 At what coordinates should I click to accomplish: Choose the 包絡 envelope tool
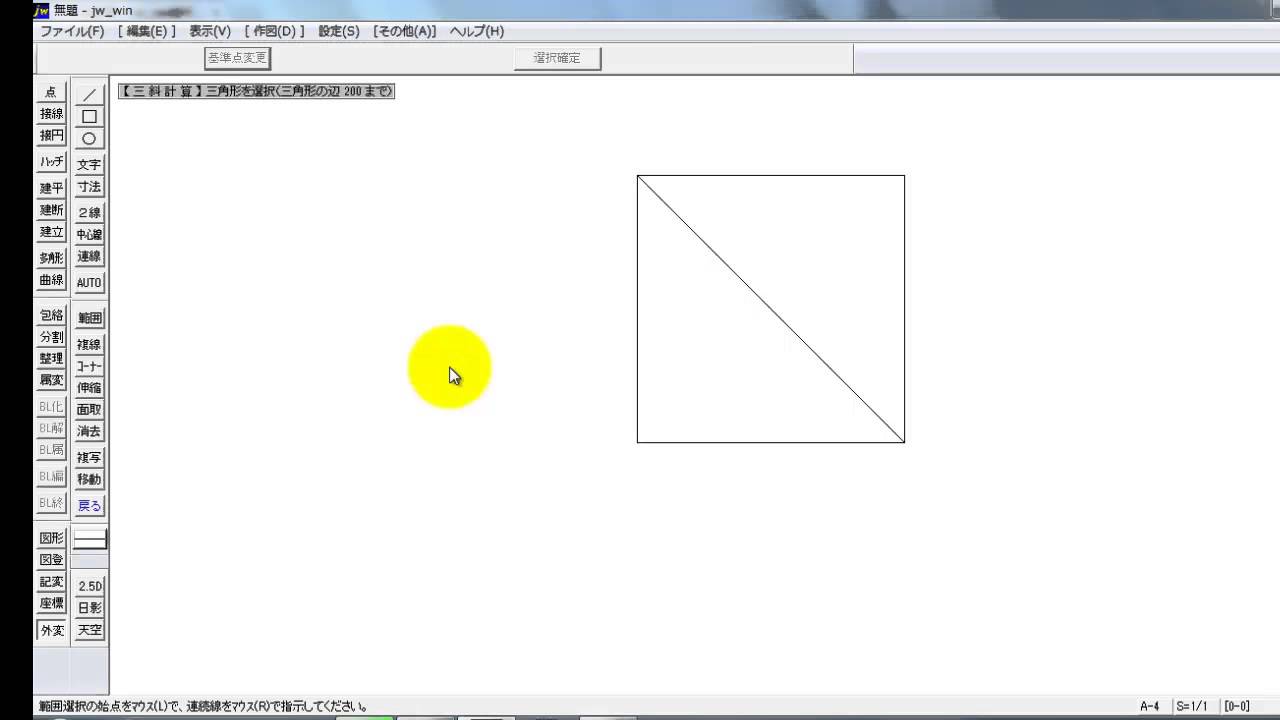51,315
